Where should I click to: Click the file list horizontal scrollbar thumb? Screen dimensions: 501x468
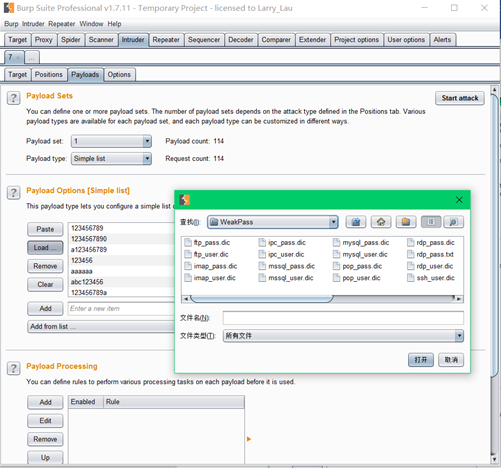pos(262,299)
